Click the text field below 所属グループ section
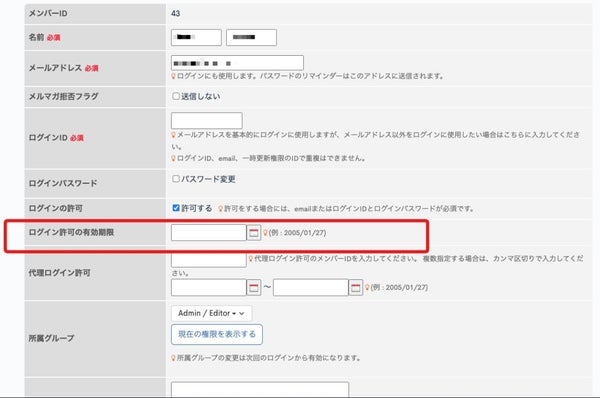 point(260,389)
